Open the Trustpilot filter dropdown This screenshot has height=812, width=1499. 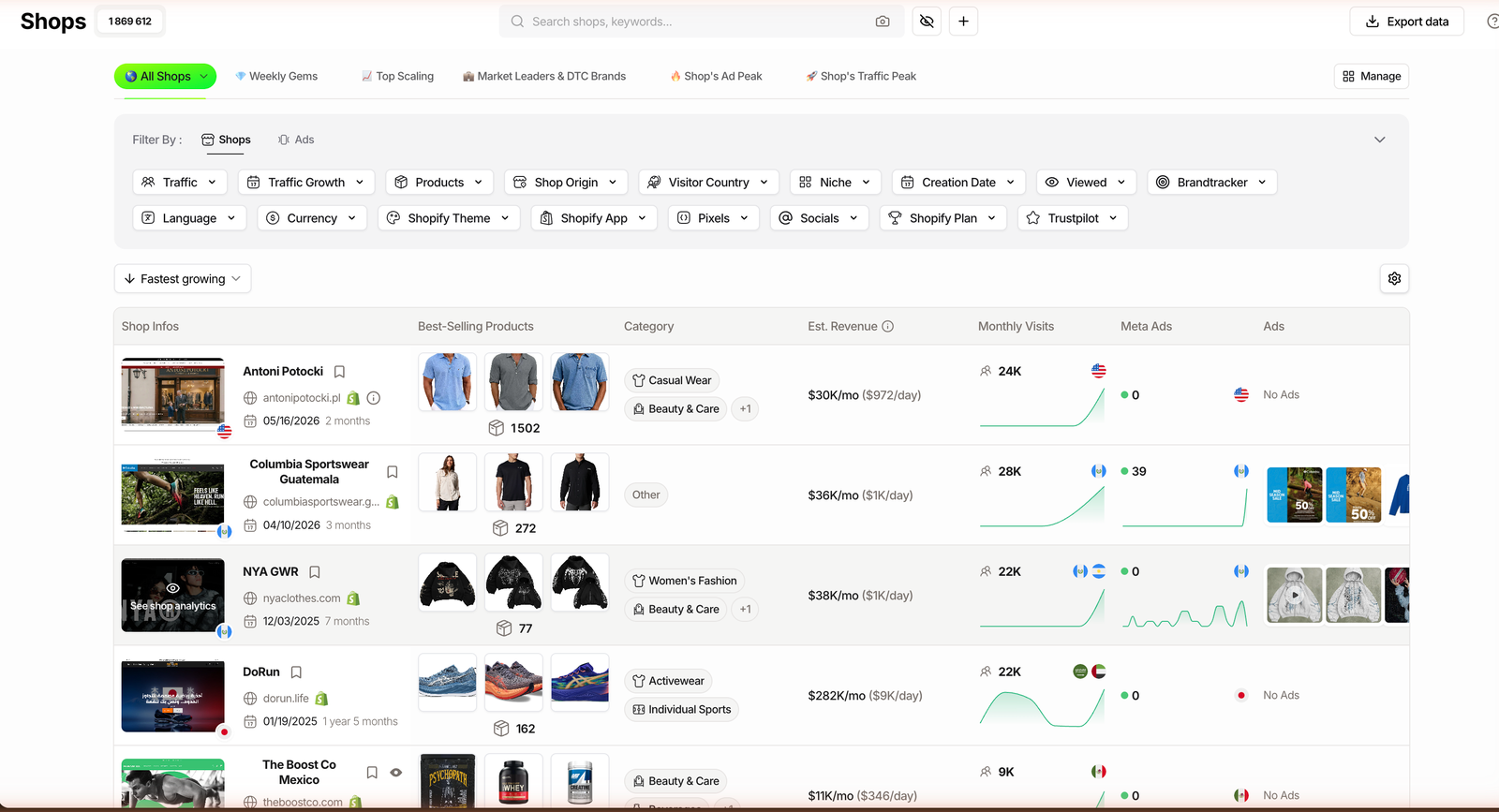coord(1073,218)
